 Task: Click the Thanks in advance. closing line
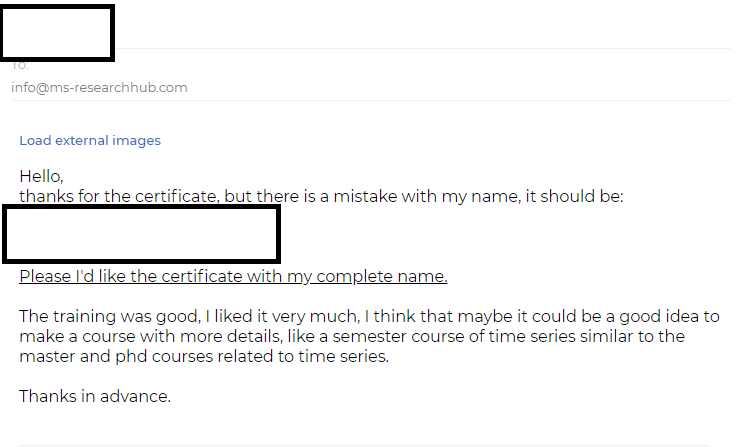coord(95,396)
